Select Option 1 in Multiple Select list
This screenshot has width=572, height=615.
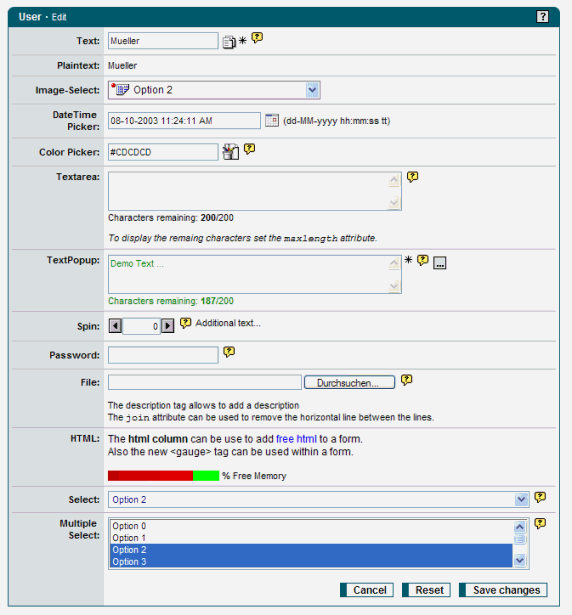point(312,538)
